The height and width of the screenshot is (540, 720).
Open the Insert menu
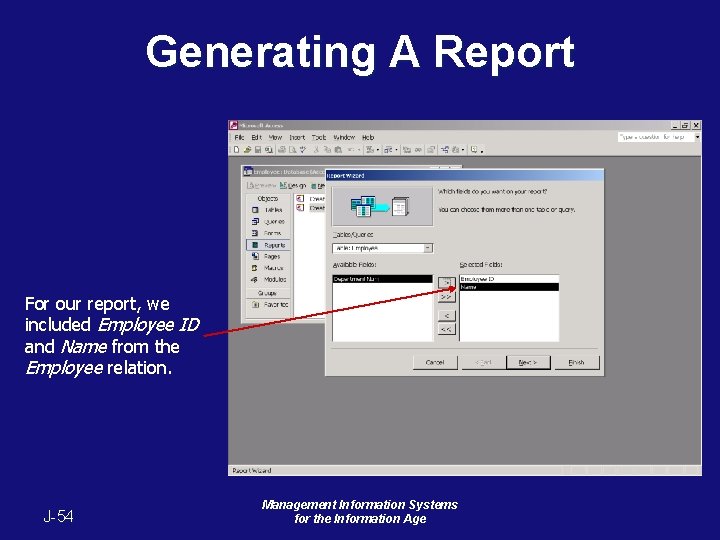297,137
